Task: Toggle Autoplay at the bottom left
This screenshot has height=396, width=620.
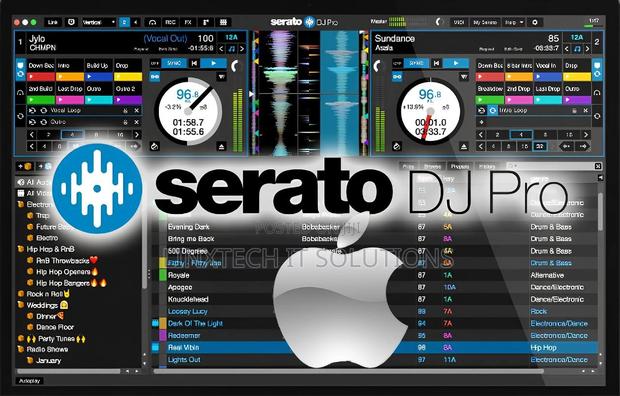Action: click(30, 381)
